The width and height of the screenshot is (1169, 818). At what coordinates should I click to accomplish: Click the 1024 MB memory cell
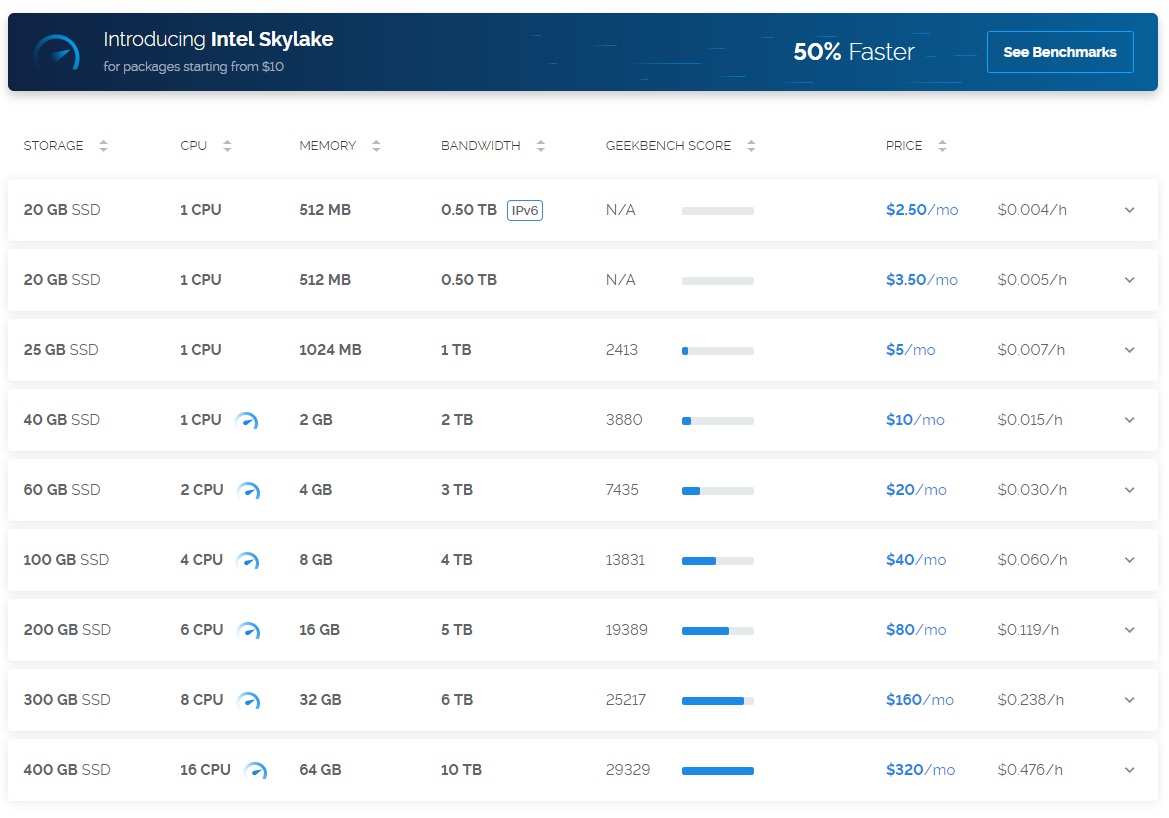point(330,350)
